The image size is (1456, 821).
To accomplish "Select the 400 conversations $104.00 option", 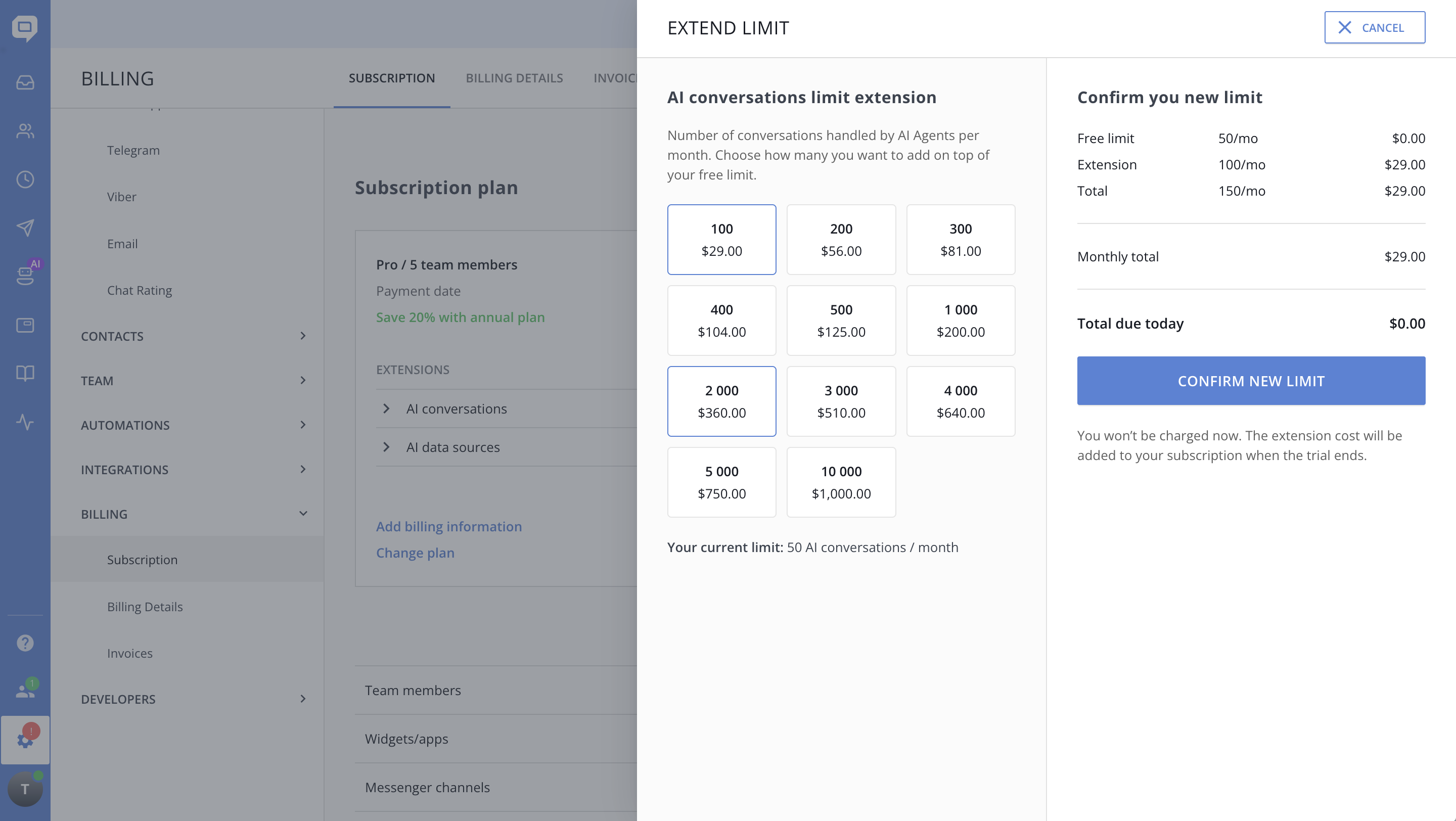I will pos(722,321).
